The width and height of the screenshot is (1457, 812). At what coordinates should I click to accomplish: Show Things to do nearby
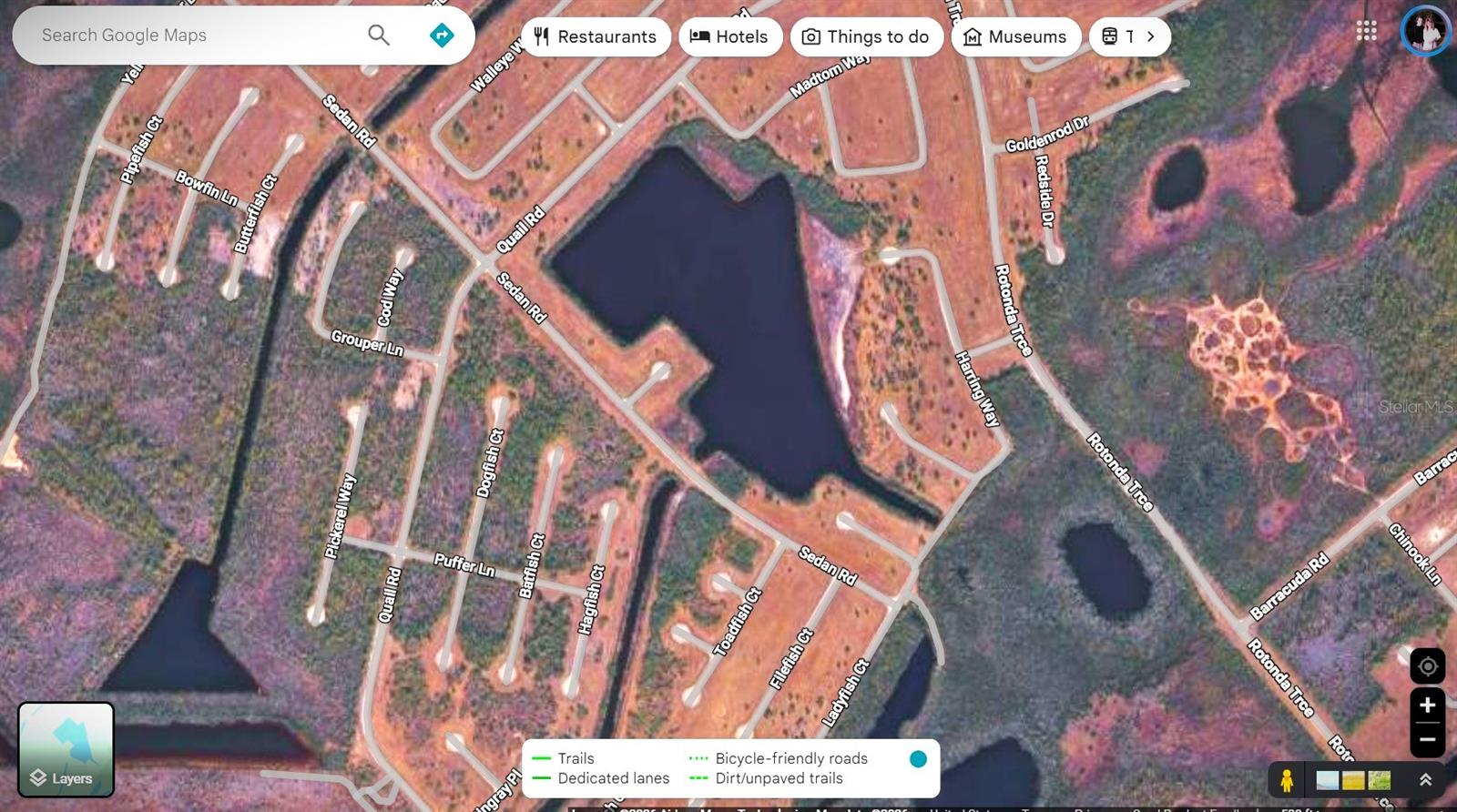pos(867,36)
